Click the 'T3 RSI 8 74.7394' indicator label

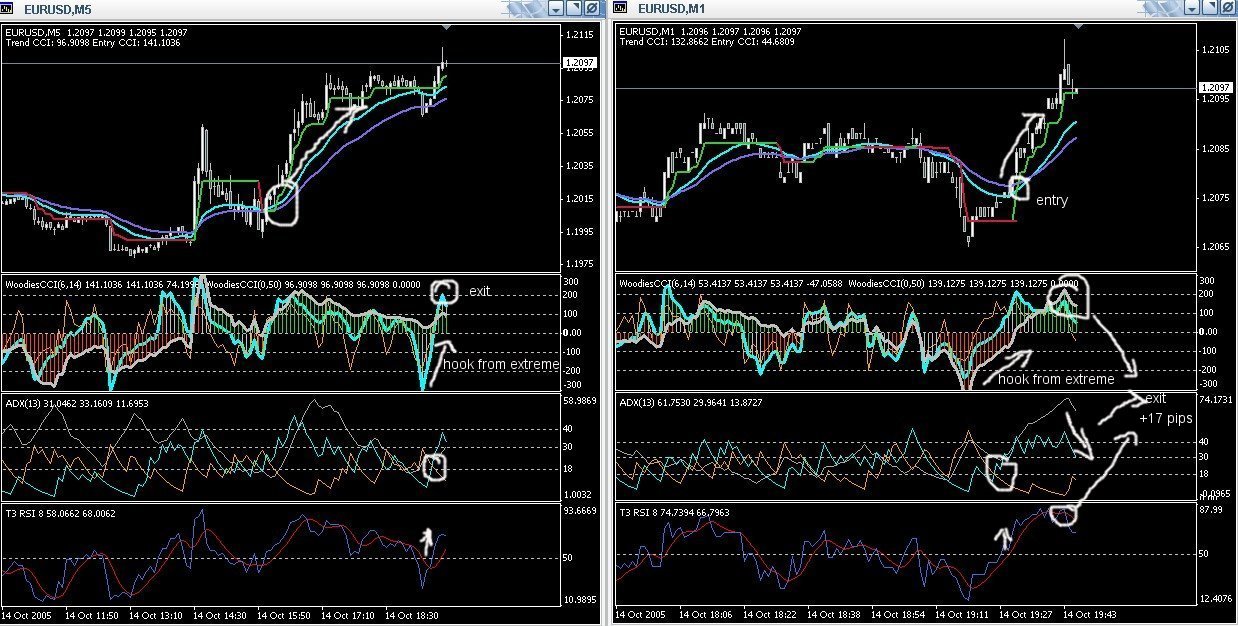654,513
